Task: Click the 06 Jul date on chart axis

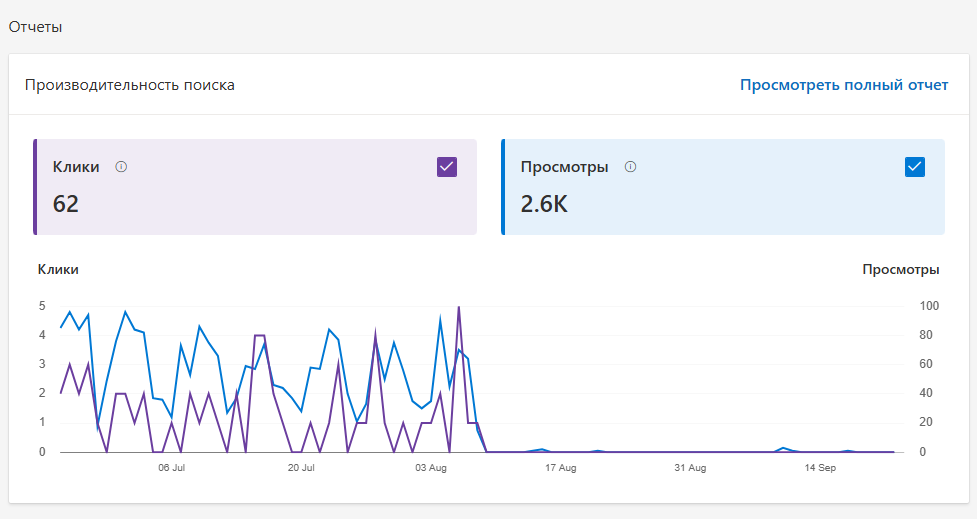Action: [x=171, y=468]
